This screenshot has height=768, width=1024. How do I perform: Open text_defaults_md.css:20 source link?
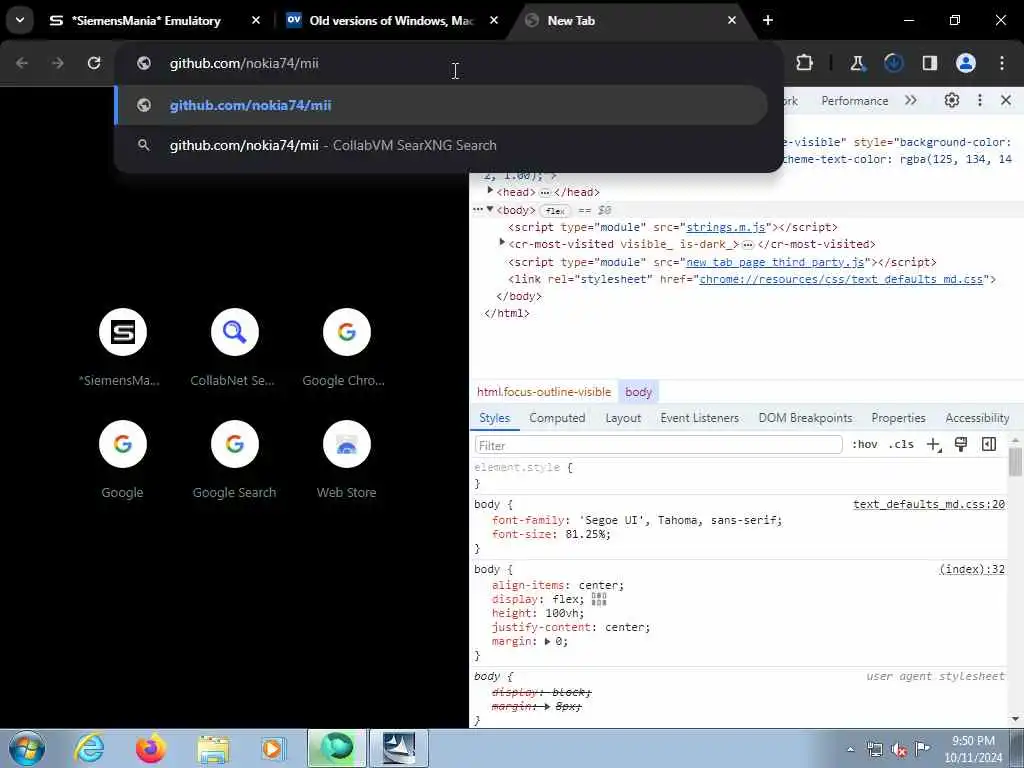coord(929,504)
